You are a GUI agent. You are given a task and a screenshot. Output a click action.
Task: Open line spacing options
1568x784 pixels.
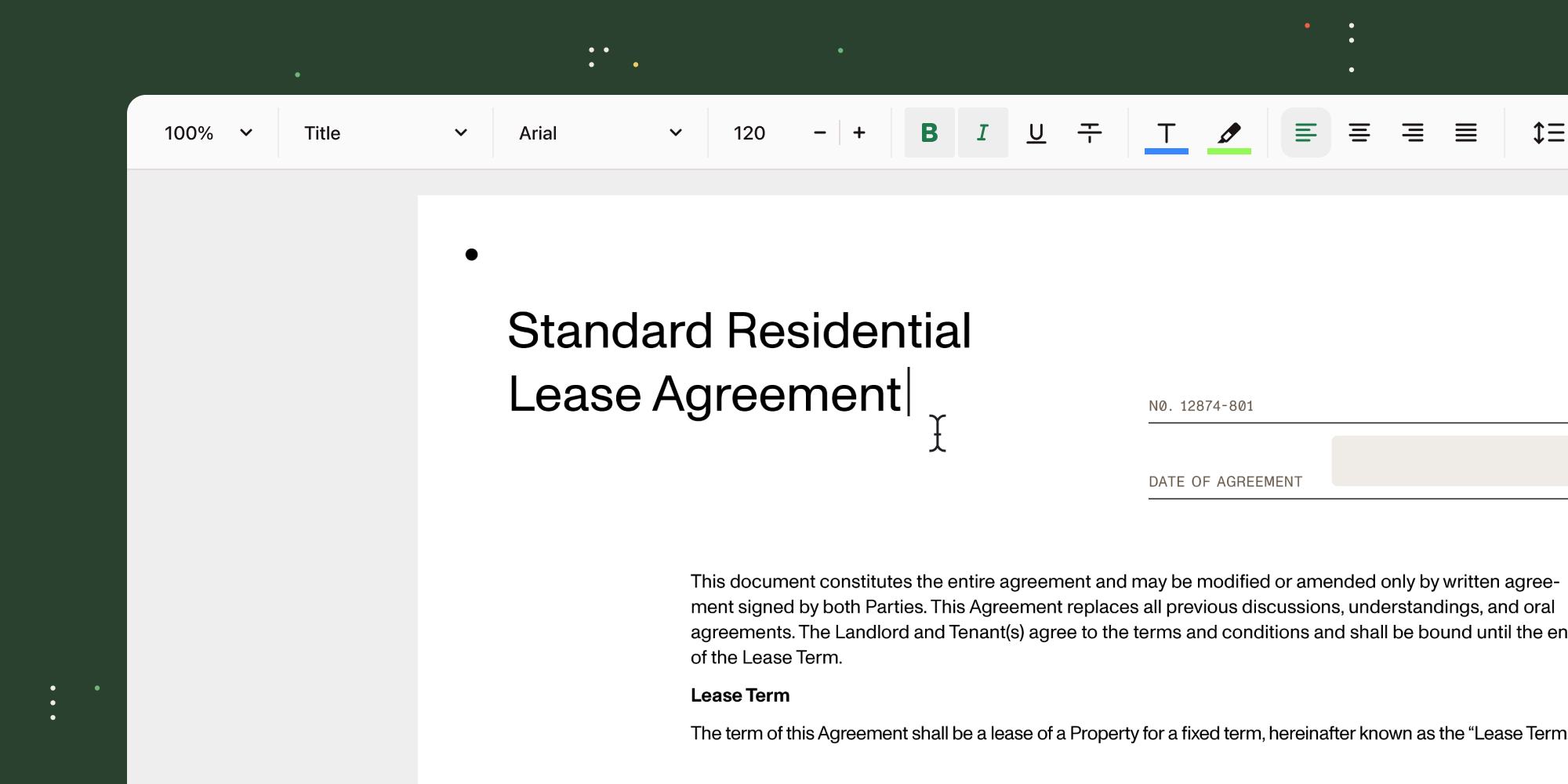(x=1548, y=132)
